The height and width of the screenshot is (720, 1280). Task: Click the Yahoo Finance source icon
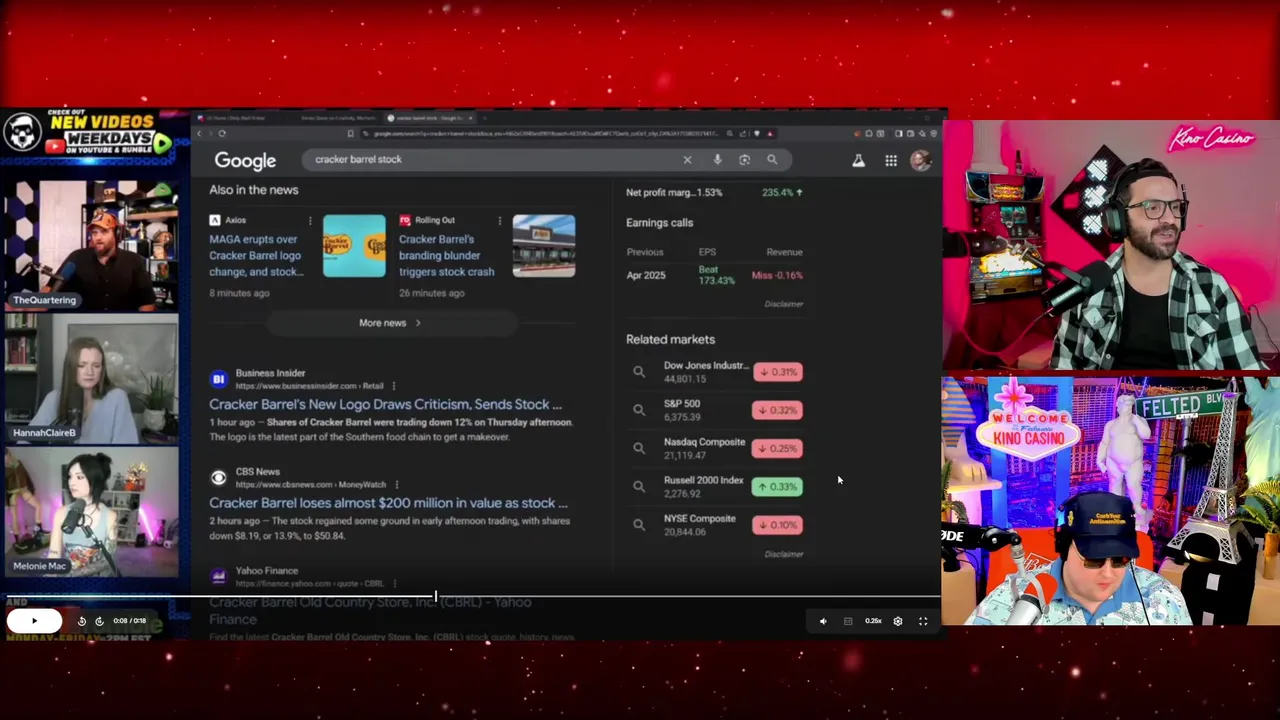[218, 577]
